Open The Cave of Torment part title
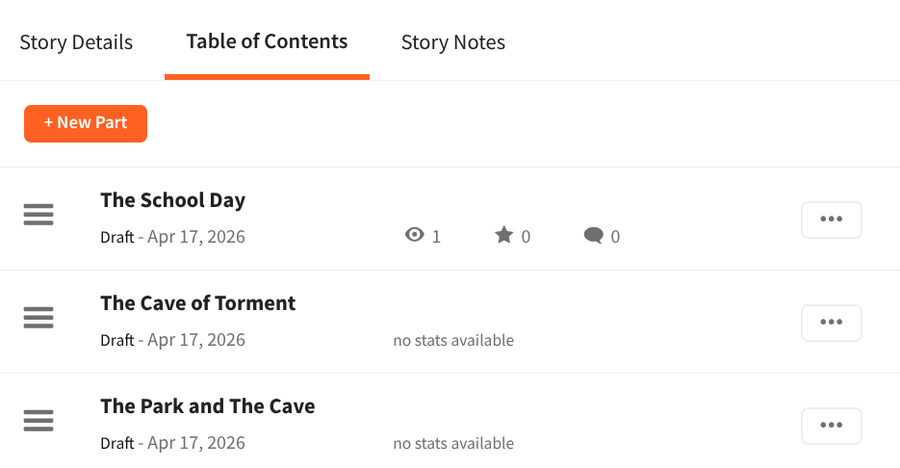Image resolution: width=900 pixels, height=468 pixels. click(198, 303)
